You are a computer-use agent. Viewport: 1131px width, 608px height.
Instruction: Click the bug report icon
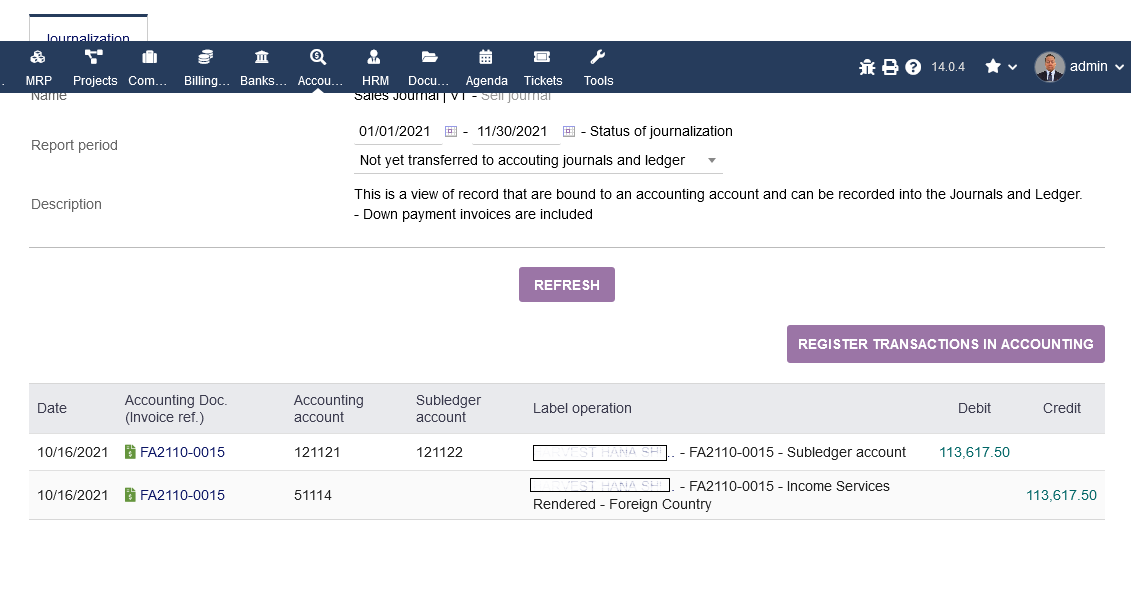867,67
